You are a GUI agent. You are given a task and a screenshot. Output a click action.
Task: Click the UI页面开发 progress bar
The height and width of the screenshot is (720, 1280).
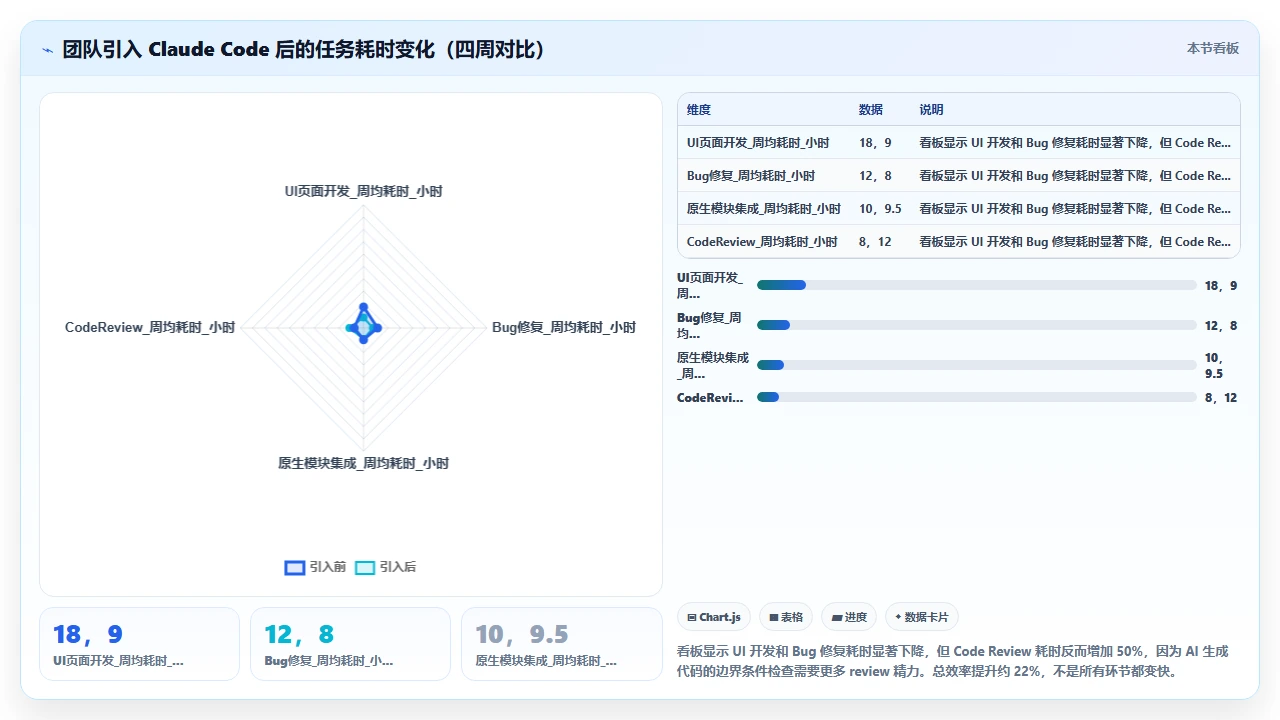pos(977,285)
